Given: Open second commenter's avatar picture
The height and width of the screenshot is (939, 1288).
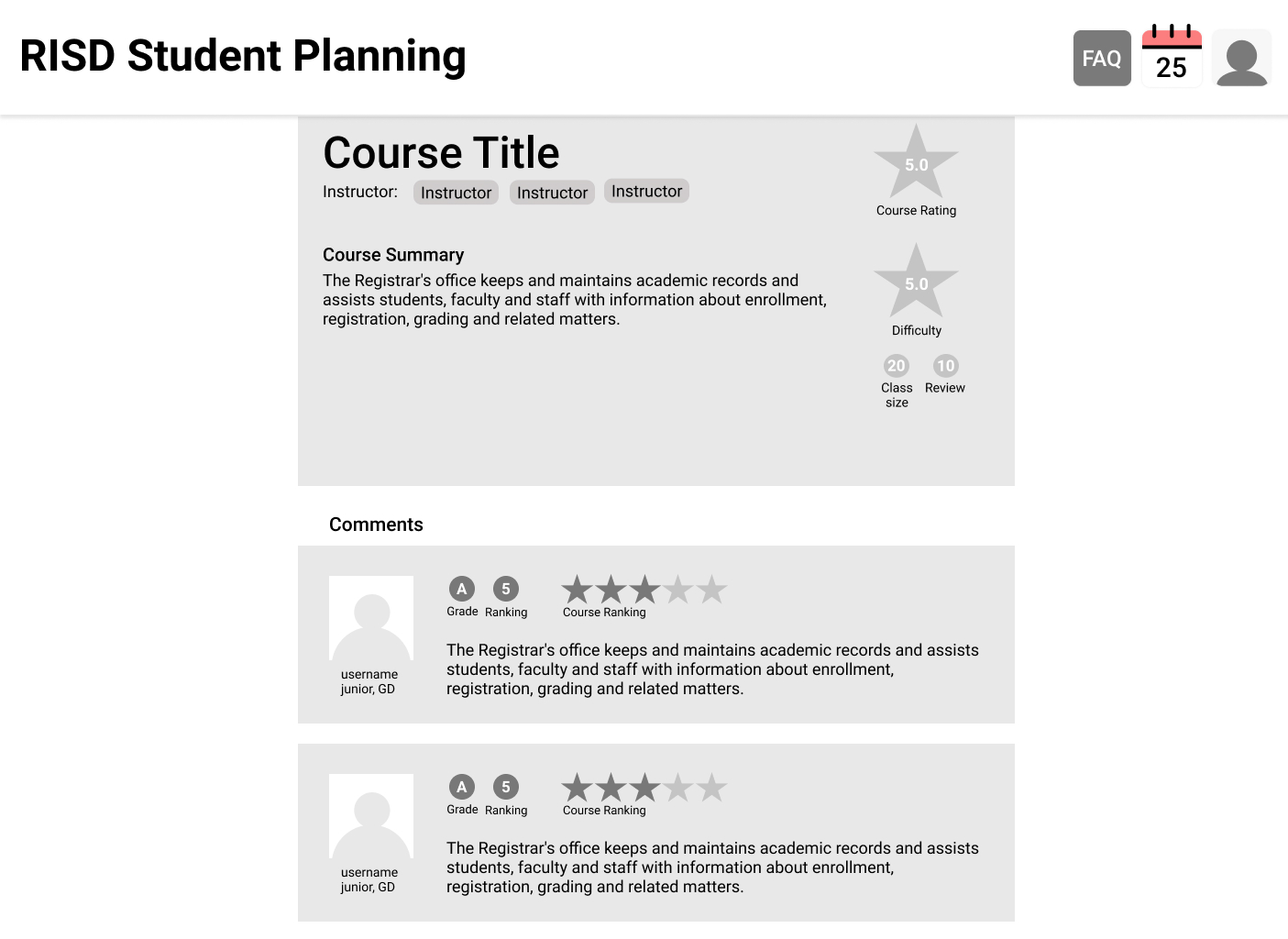Looking at the screenshot, I should (371, 816).
